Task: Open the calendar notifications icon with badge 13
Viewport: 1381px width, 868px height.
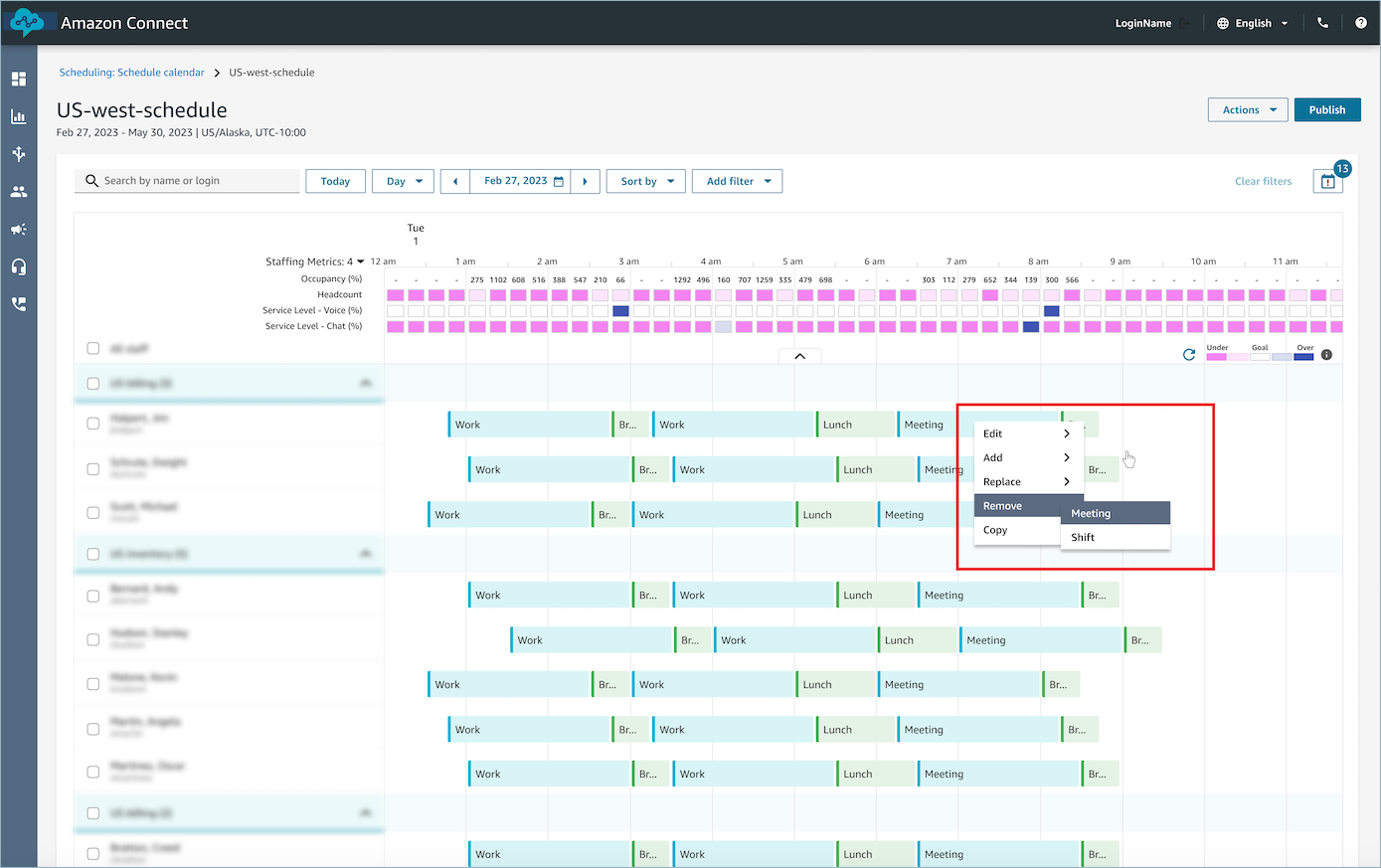Action: tap(1327, 181)
